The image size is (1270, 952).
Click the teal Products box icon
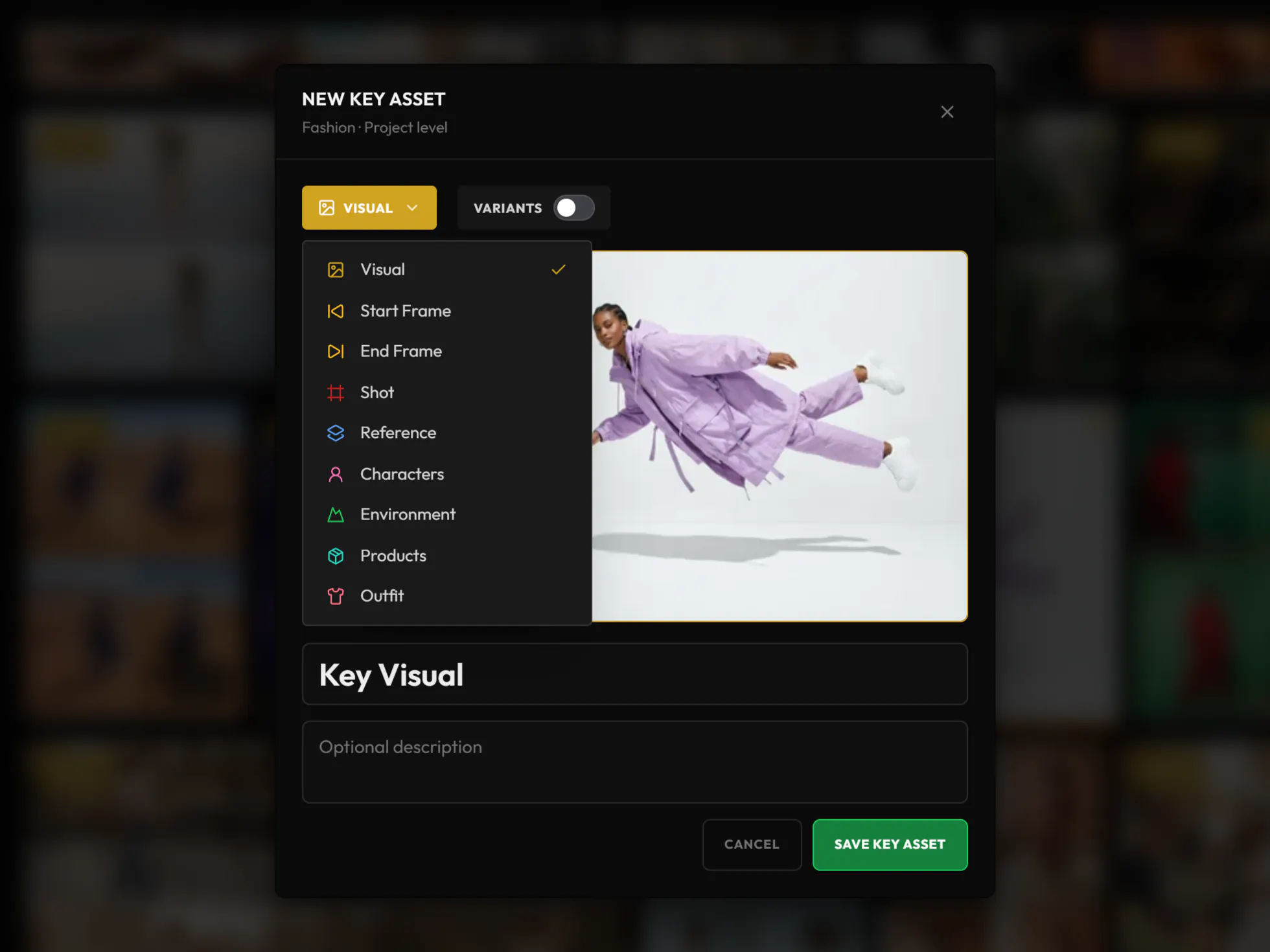[336, 556]
